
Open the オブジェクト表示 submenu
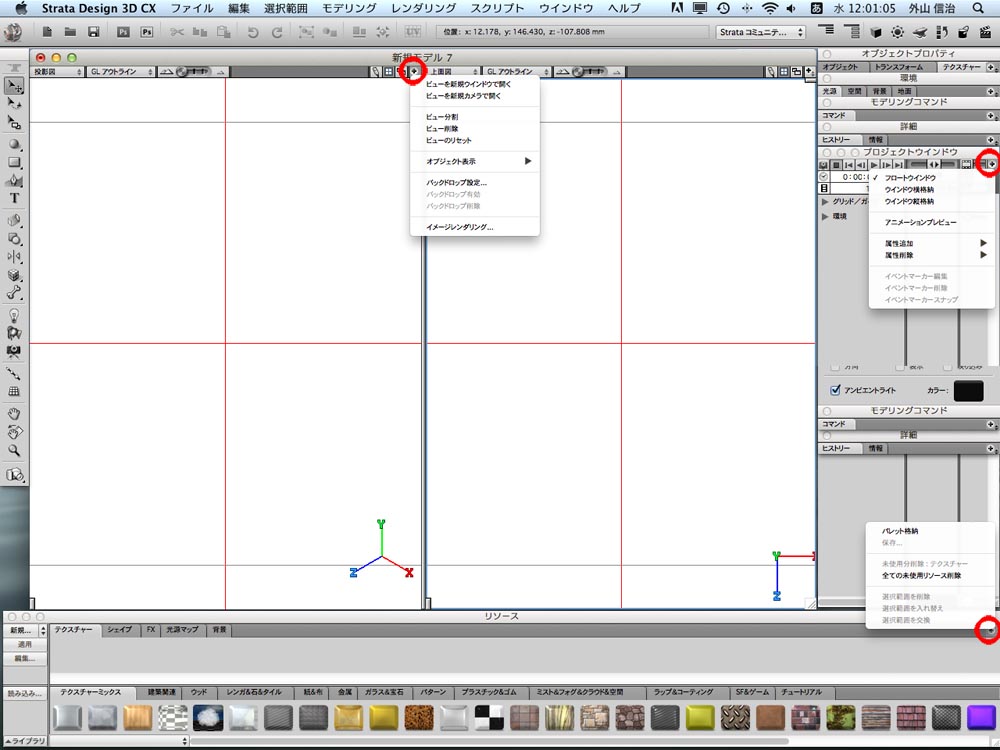pyautogui.click(x=475, y=161)
